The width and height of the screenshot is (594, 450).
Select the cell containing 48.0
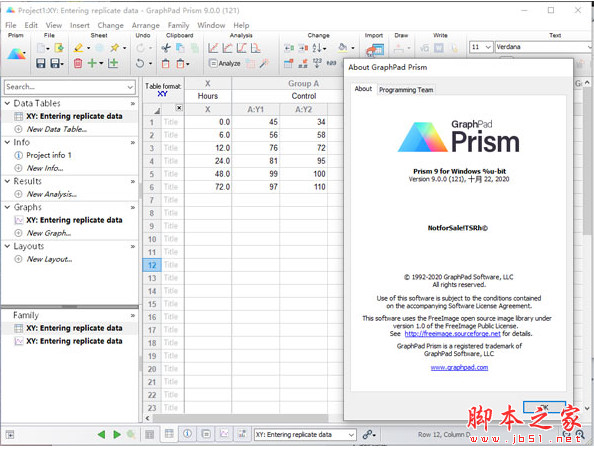[x=208, y=174]
